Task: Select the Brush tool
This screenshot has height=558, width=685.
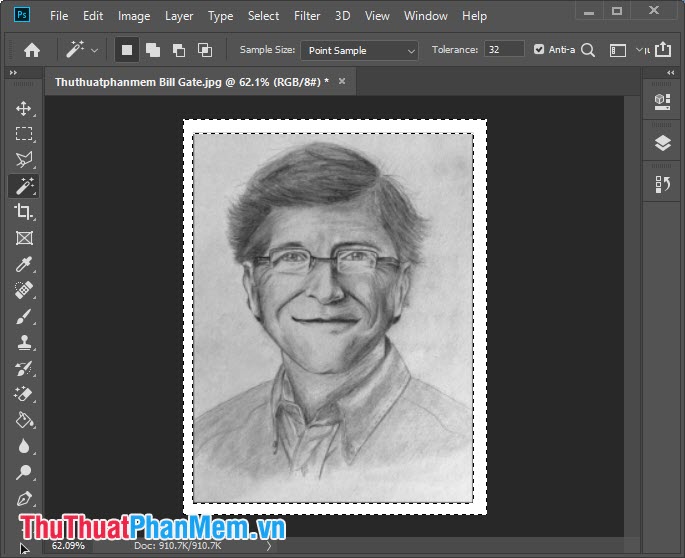Action: click(x=24, y=316)
